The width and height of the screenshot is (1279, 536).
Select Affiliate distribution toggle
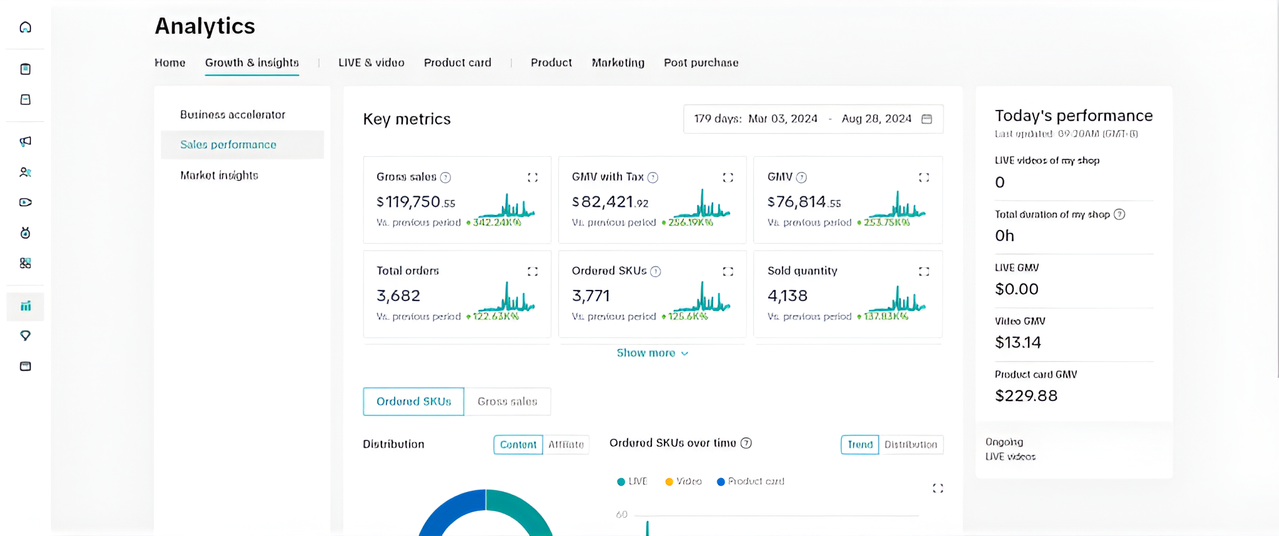tap(566, 445)
